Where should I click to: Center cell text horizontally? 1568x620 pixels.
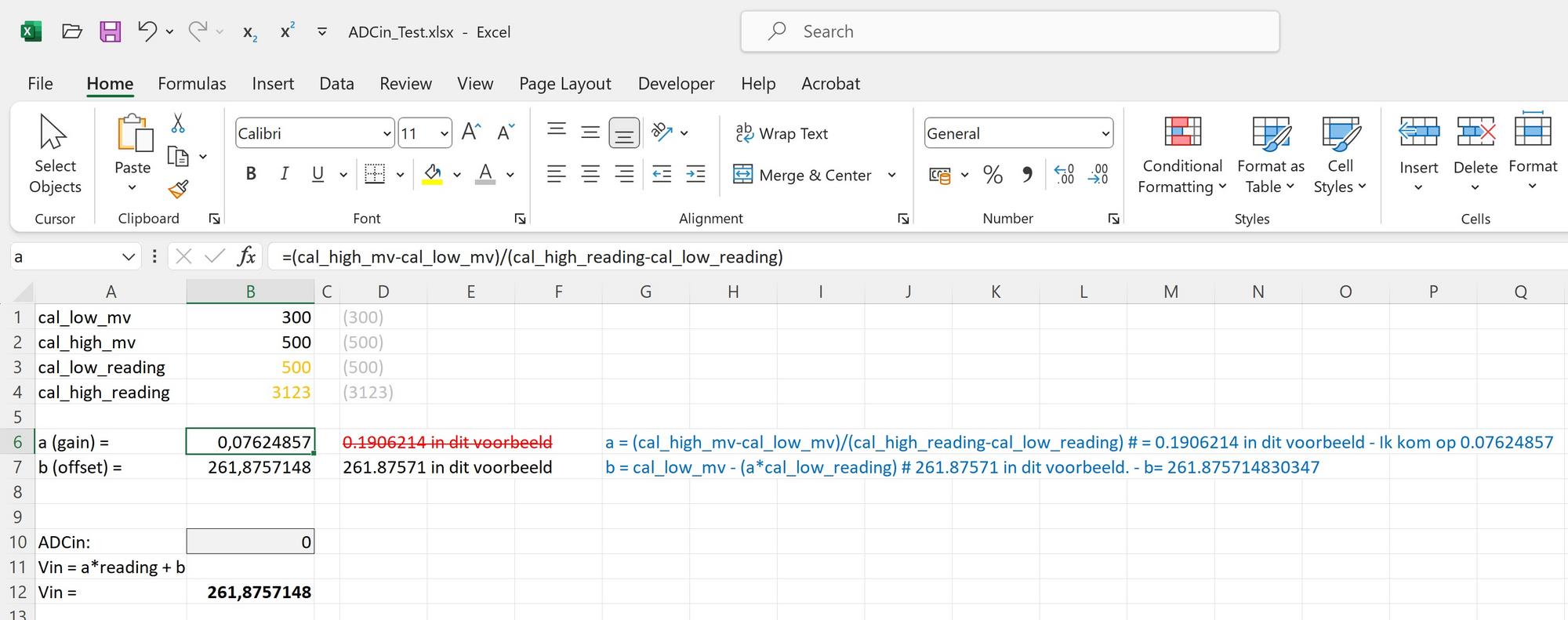pos(590,174)
